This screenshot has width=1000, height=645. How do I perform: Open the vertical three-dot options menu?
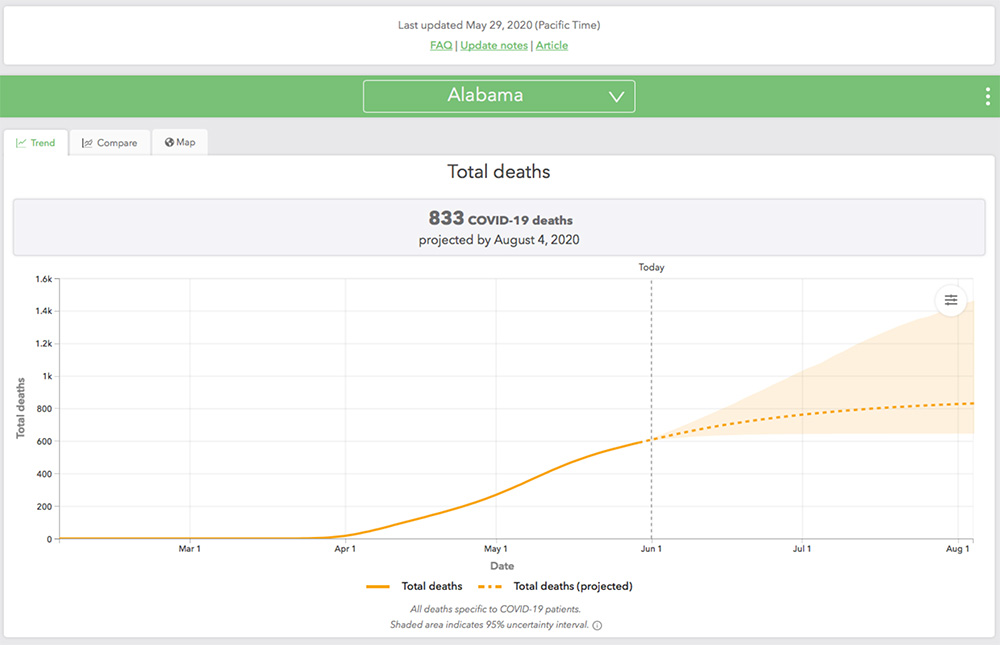pos(987,96)
